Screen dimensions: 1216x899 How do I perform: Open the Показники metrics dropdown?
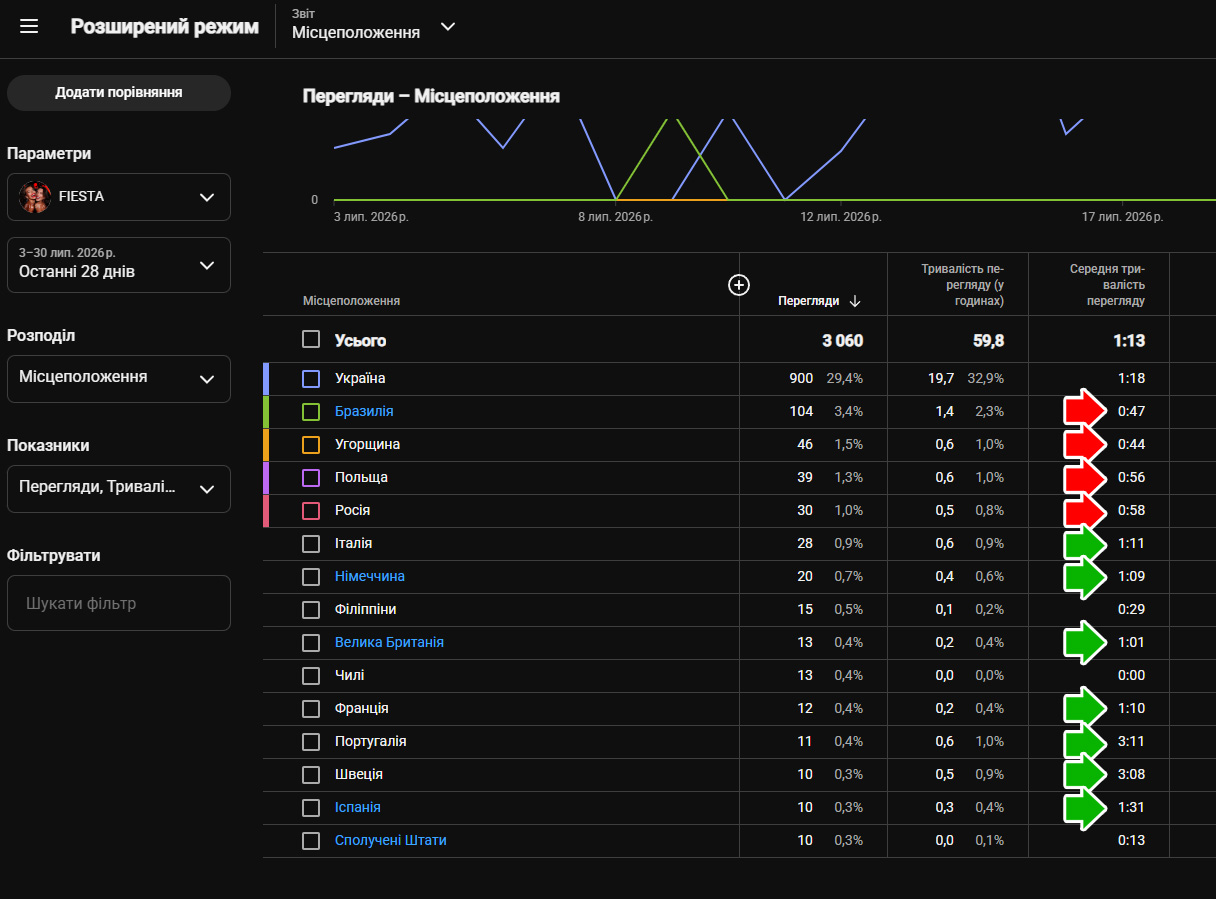(x=119, y=489)
